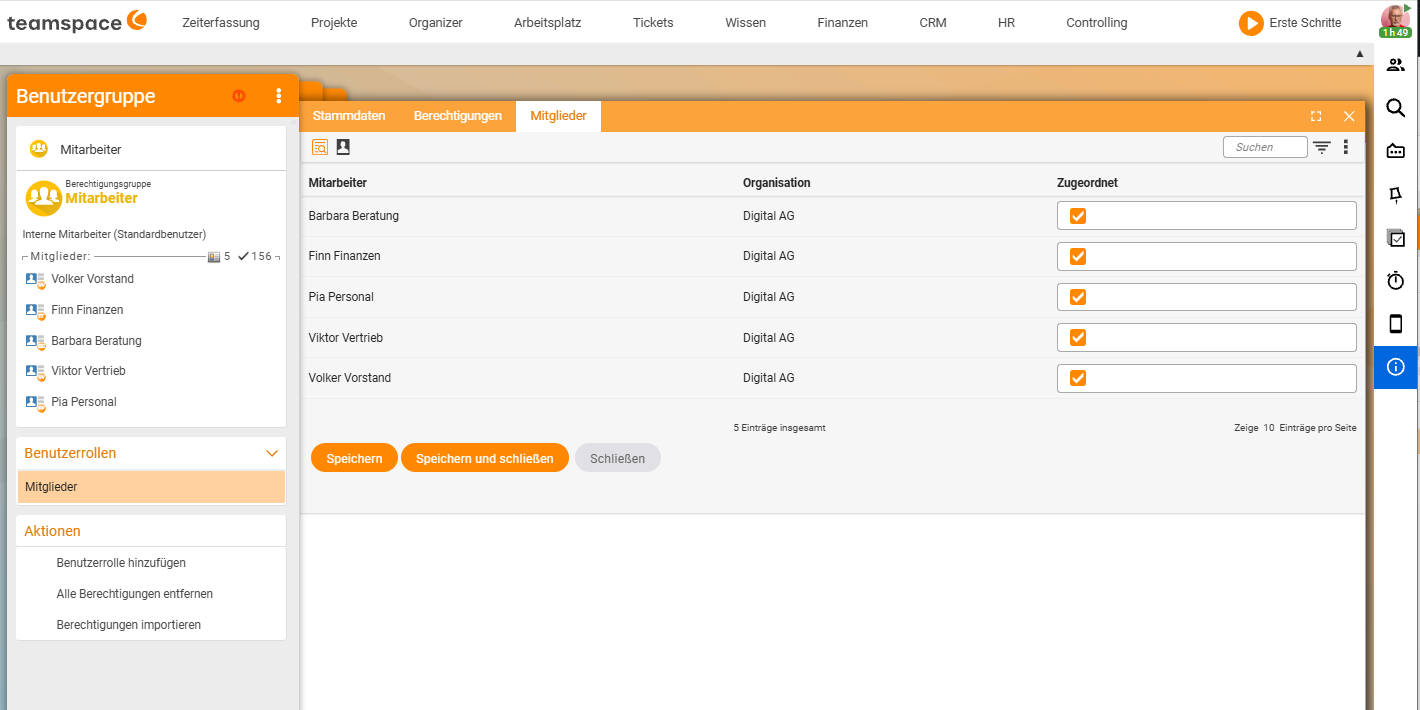Click Alle Berechtigungen entfernen action
Image resolution: width=1420 pixels, height=710 pixels.
click(x=135, y=594)
